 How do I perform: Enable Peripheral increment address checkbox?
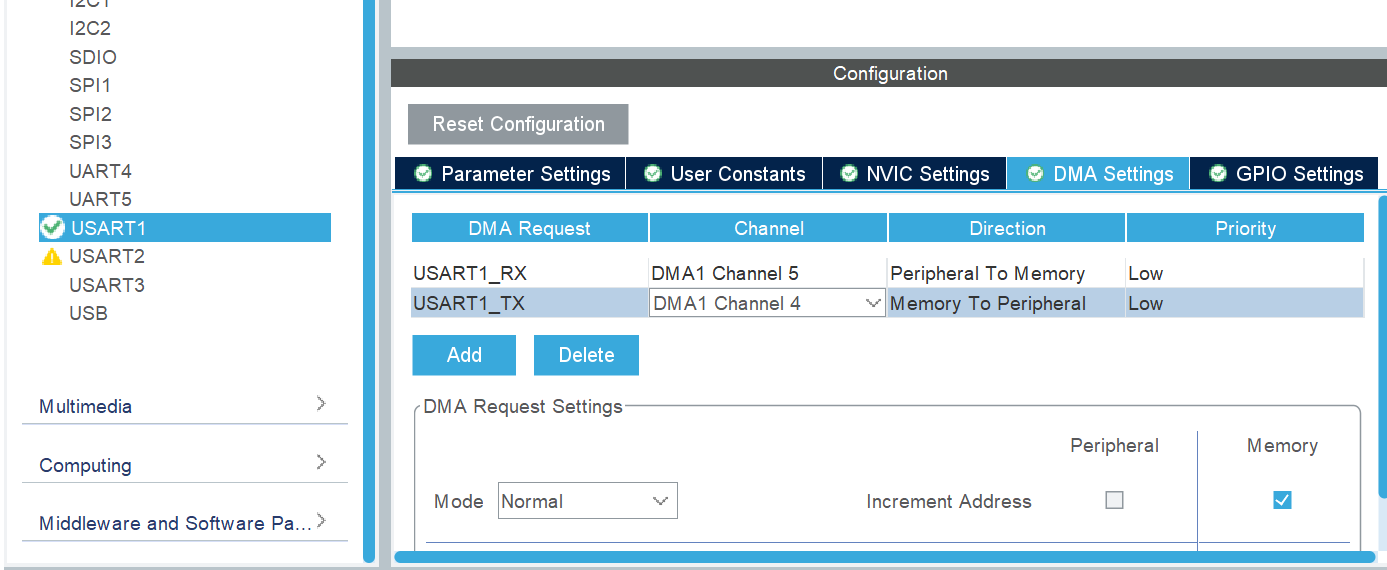1114,500
